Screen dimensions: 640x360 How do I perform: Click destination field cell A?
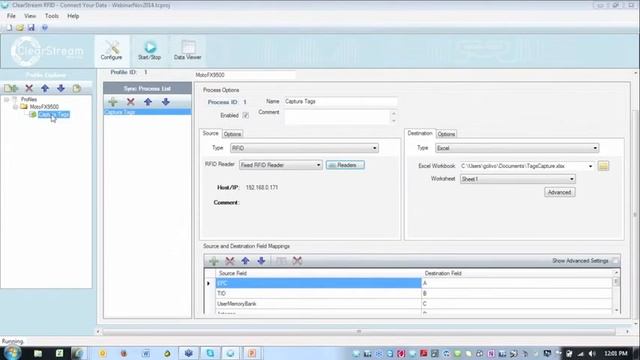pyautogui.click(x=516, y=283)
